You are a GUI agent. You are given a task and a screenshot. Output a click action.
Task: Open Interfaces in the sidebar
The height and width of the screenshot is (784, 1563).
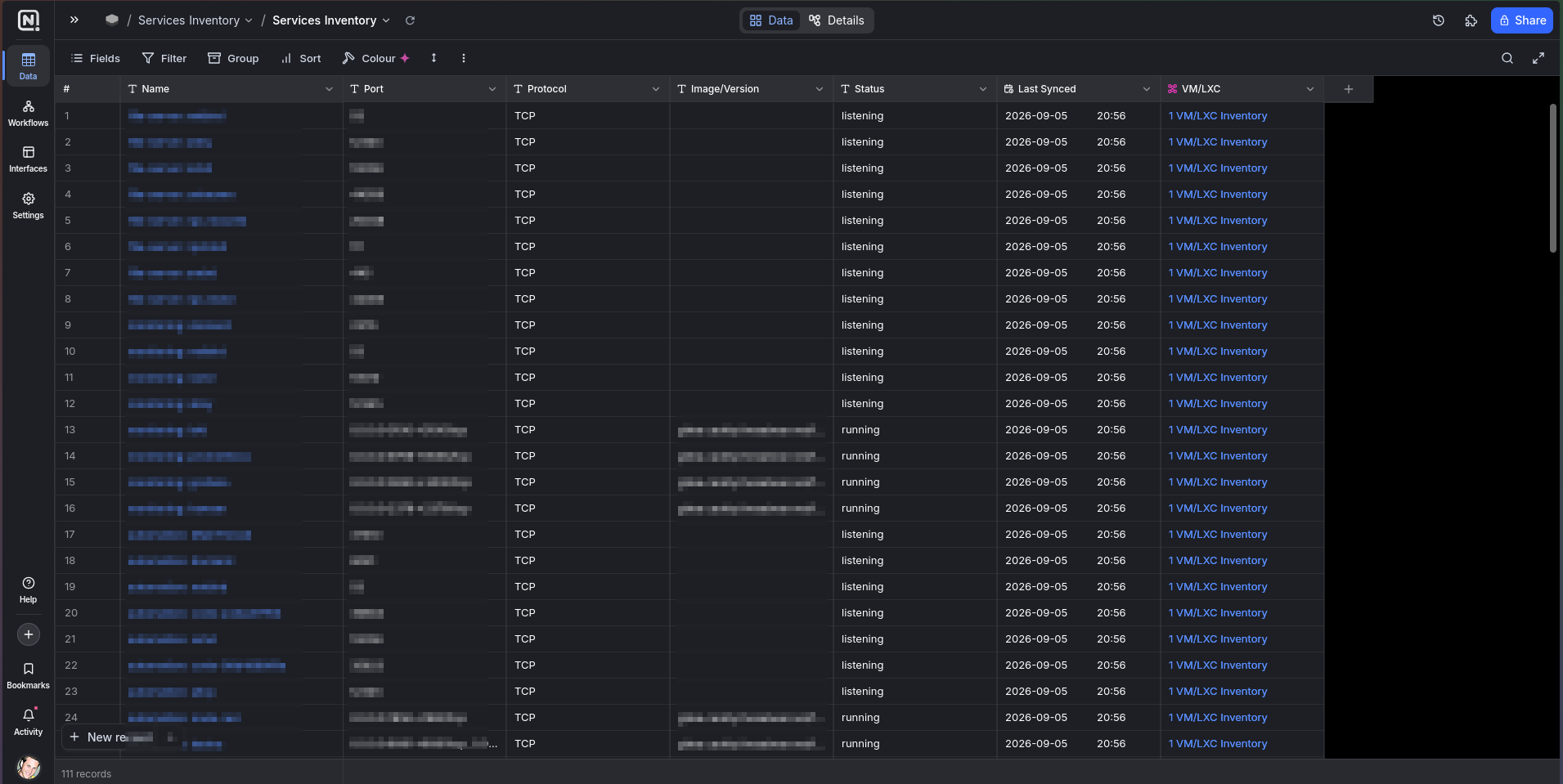29,159
